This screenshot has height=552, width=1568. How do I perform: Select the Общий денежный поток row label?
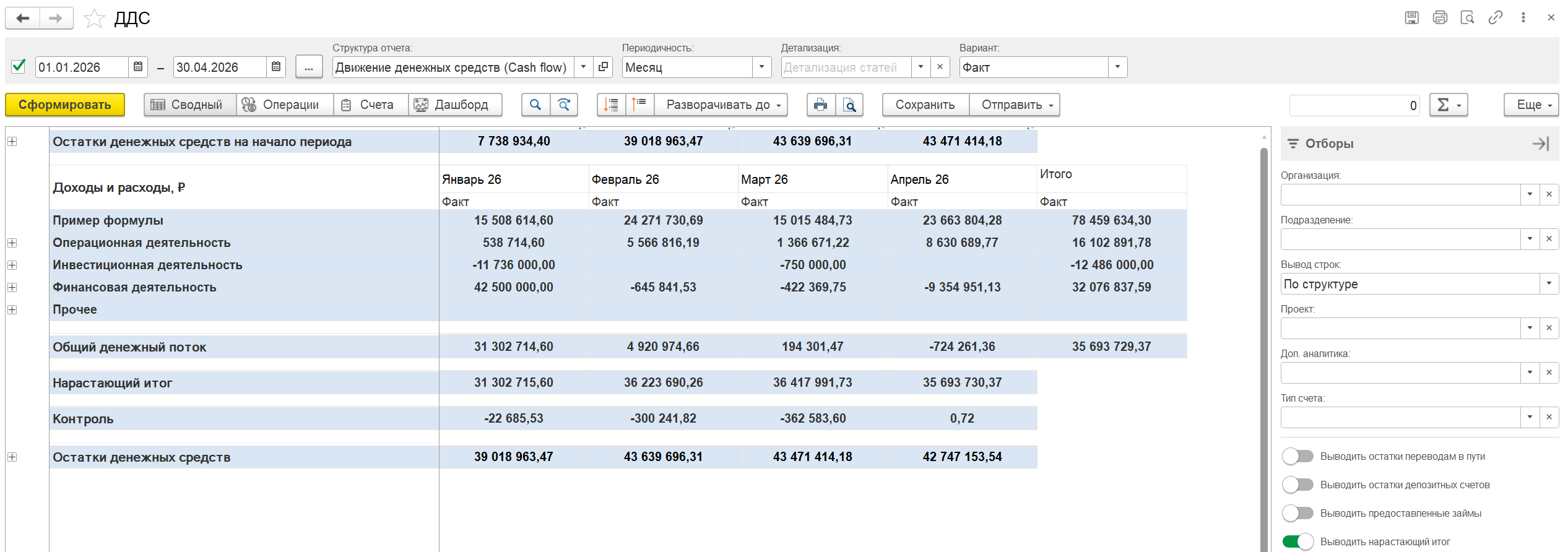pyautogui.click(x=129, y=347)
